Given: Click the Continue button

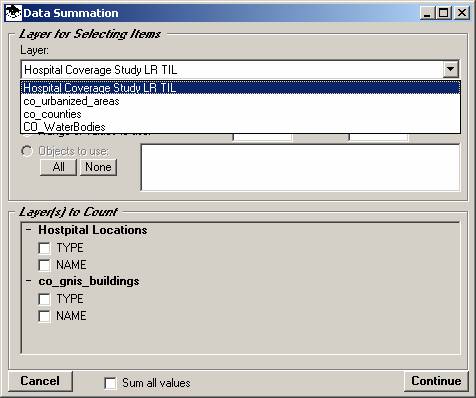Looking at the screenshot, I should 436,381.
